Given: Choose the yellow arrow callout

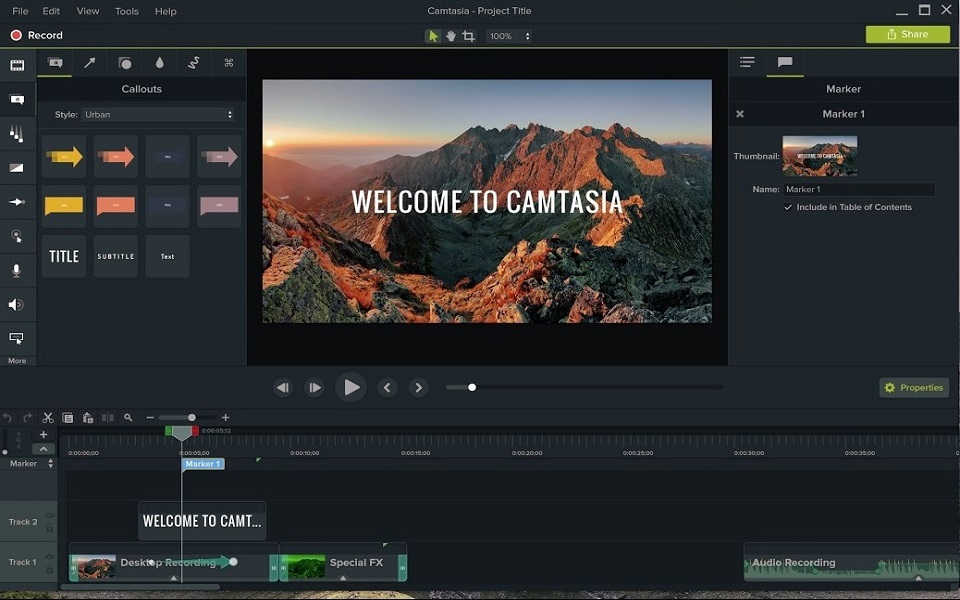Looking at the screenshot, I should coord(64,157).
